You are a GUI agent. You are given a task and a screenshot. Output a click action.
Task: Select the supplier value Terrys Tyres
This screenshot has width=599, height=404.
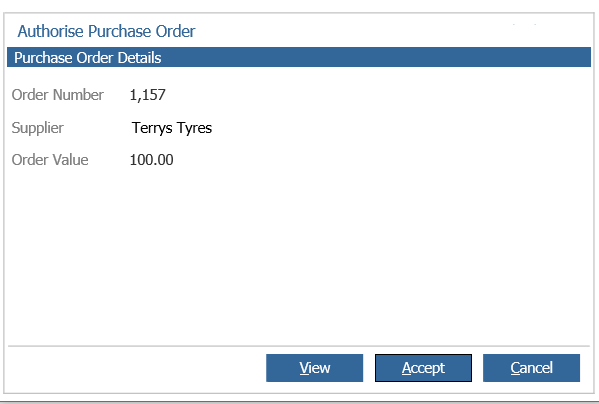click(x=172, y=128)
